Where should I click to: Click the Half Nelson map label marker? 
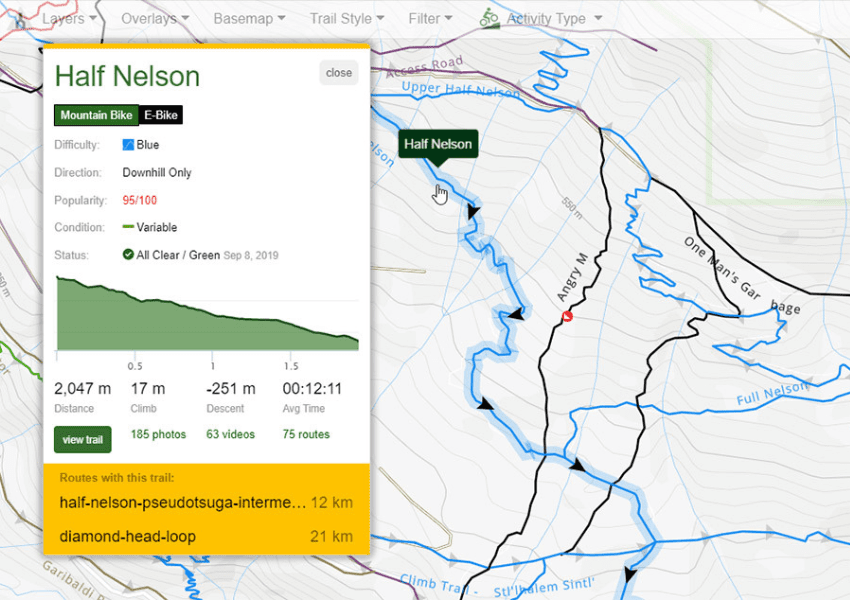click(x=438, y=145)
